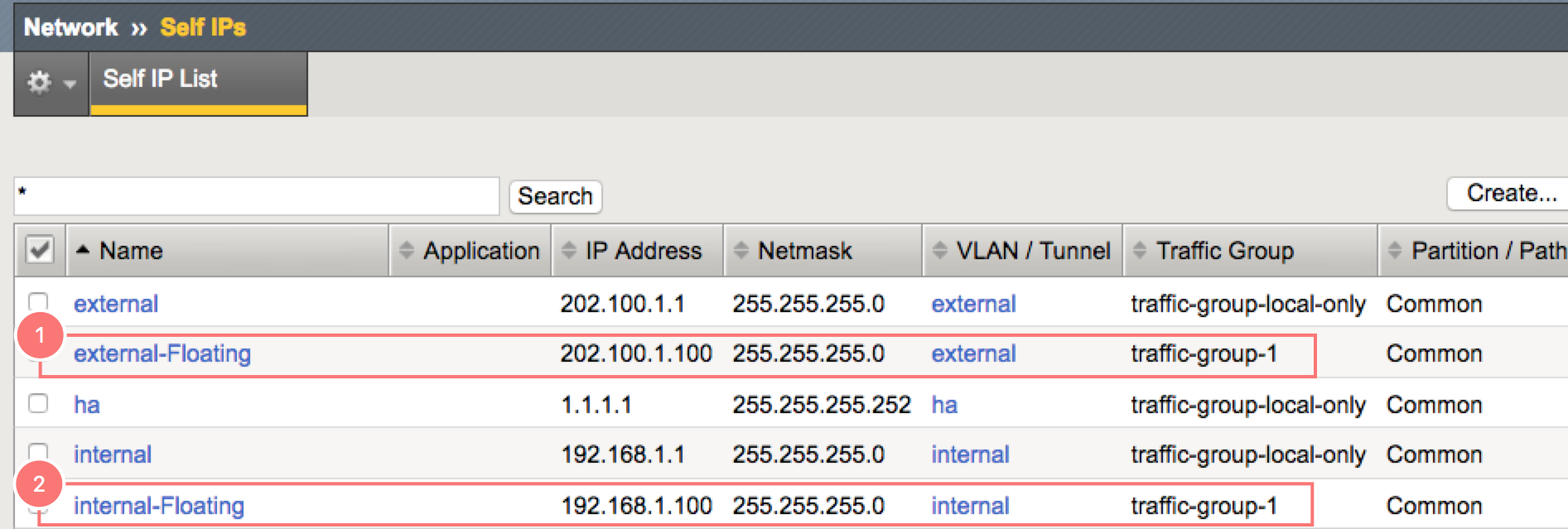Viewport: 1568px width, 529px height.
Task: Sort by Traffic Group column icon
Action: pyautogui.click(x=1140, y=250)
